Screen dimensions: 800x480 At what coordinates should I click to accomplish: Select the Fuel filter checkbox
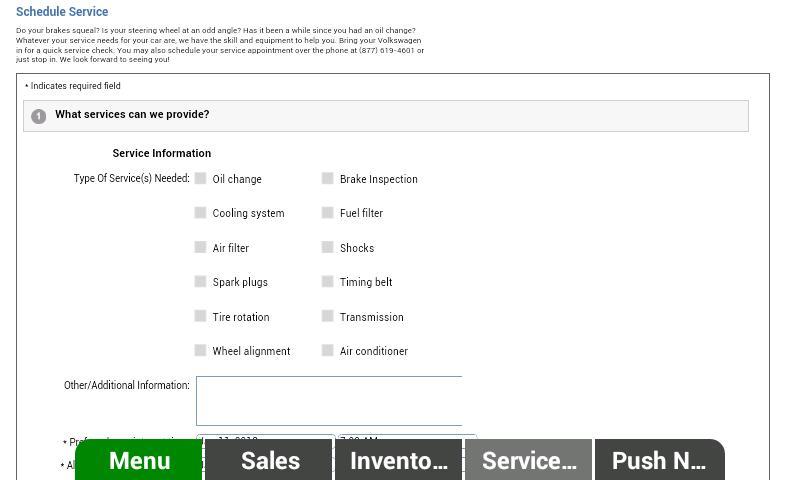click(327, 212)
